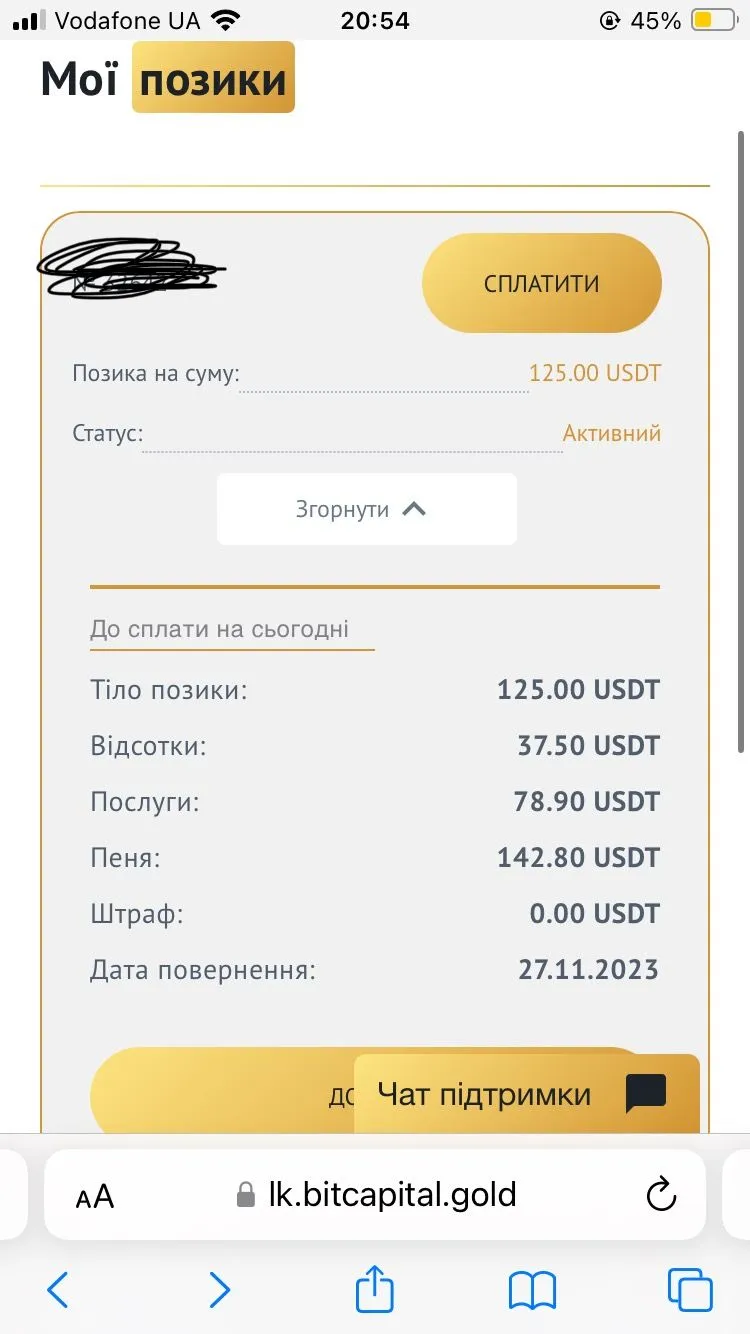
Task: Tap the partially hidden gold button below
Action: 220,1094
